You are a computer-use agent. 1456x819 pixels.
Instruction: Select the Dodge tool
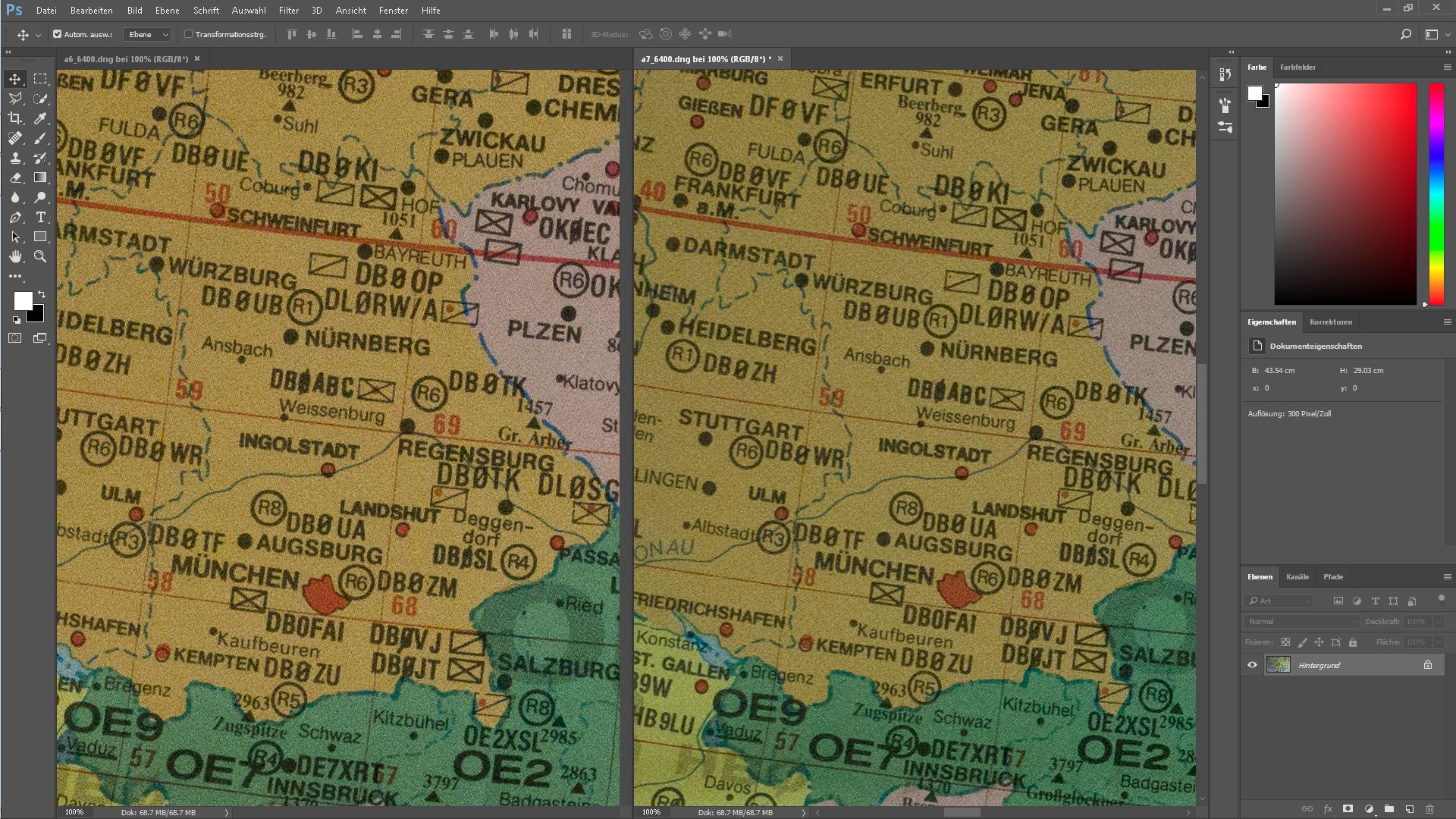[x=40, y=197]
